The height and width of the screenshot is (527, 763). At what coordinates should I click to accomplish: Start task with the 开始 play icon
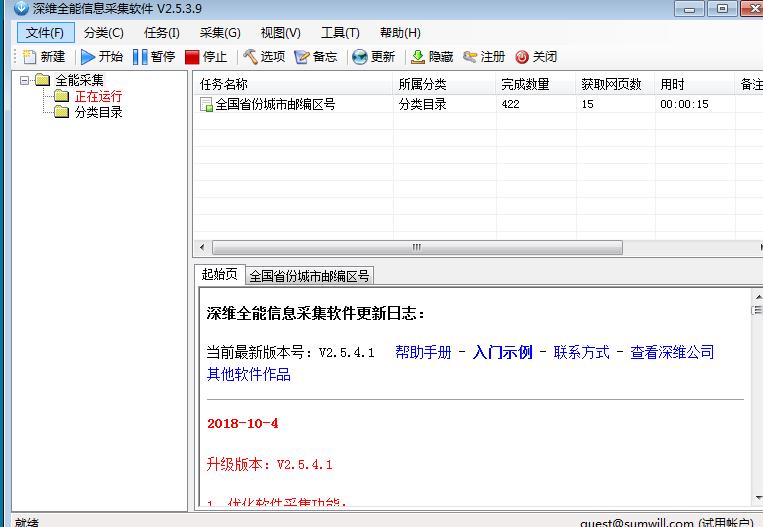point(88,57)
